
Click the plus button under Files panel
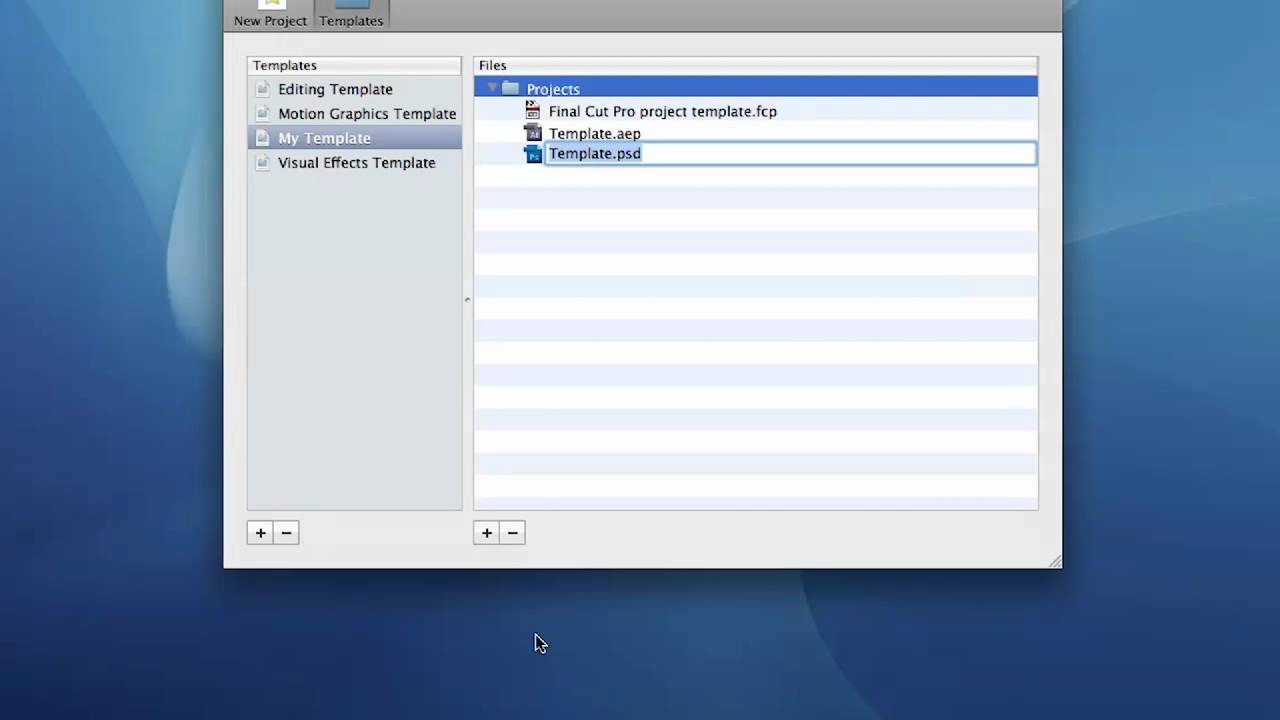[x=487, y=532]
